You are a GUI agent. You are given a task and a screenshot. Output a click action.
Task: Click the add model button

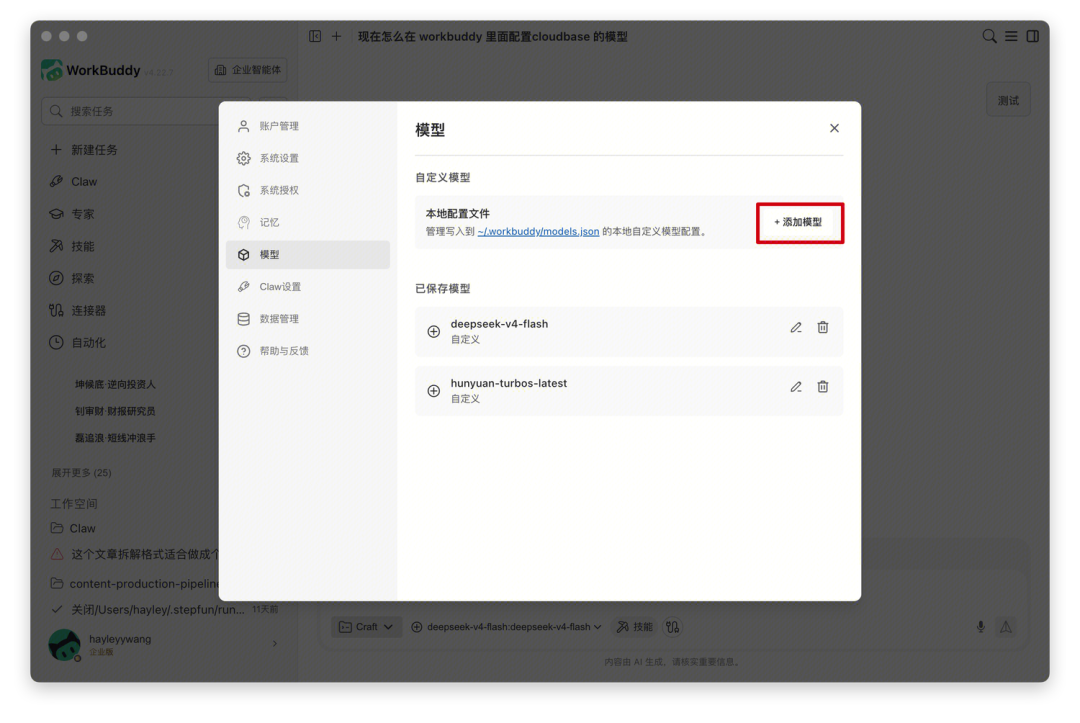click(799, 222)
